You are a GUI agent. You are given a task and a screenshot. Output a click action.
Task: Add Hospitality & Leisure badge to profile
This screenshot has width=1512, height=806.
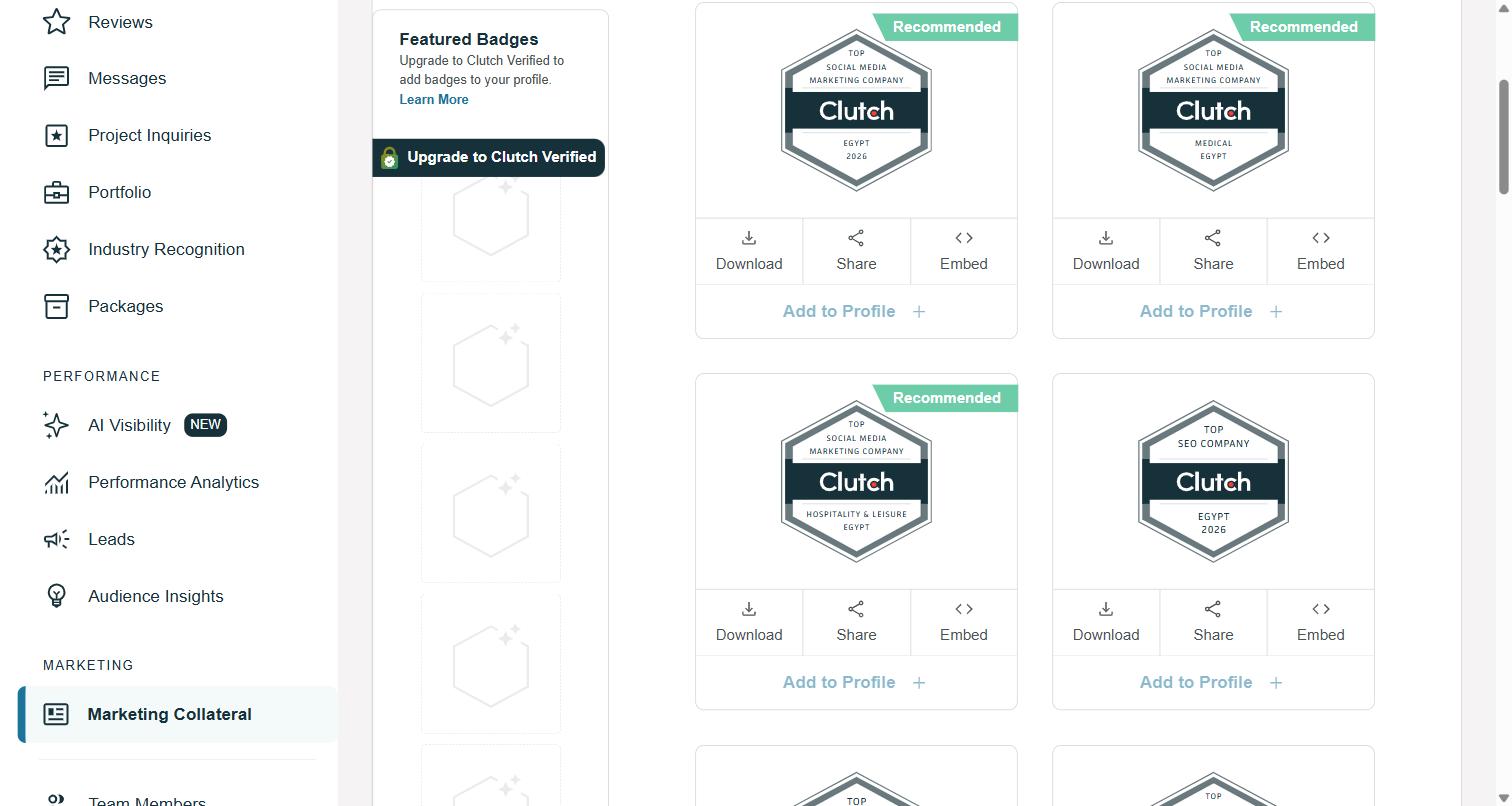click(856, 682)
